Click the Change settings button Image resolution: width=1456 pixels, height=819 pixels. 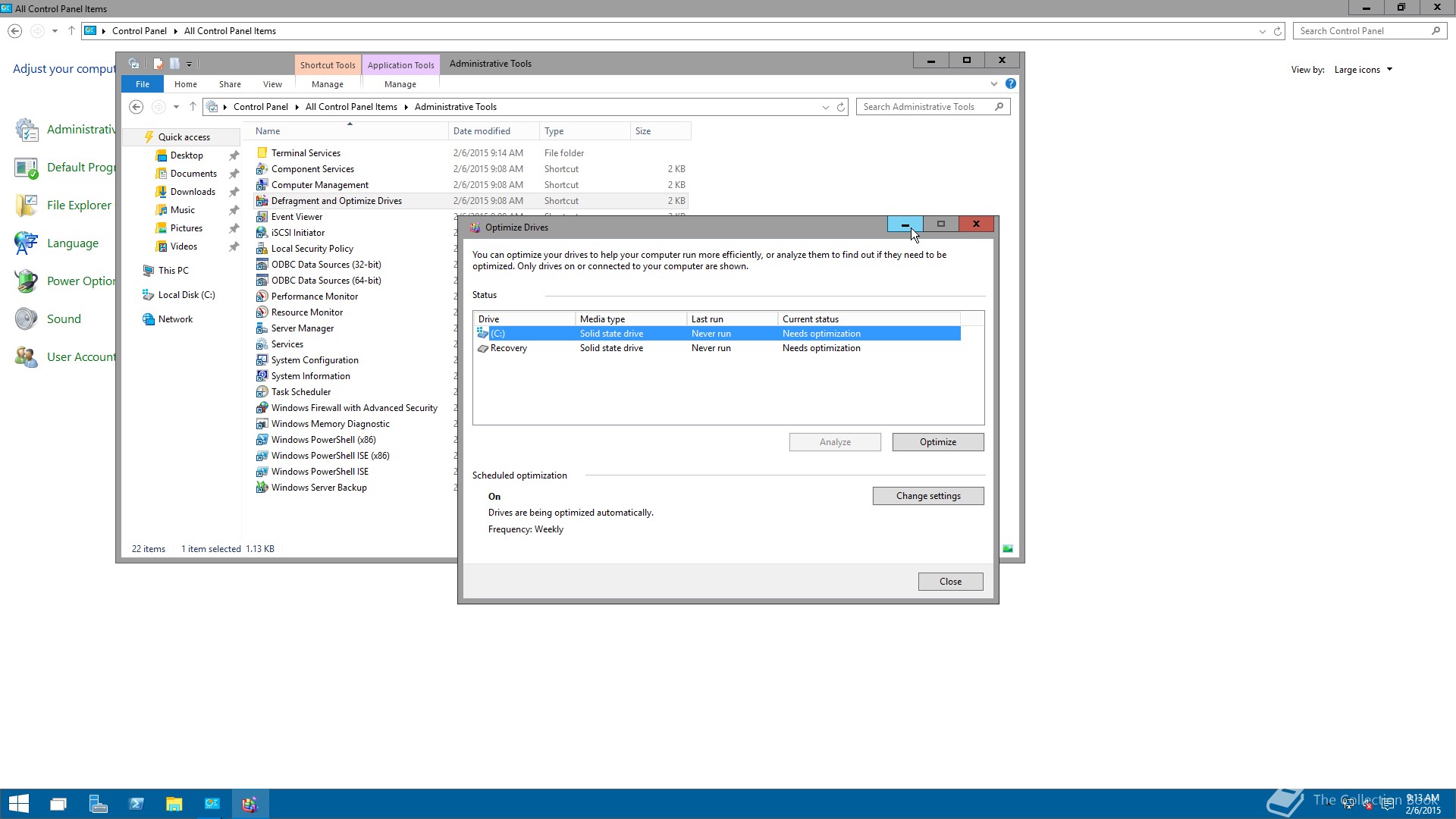point(928,496)
